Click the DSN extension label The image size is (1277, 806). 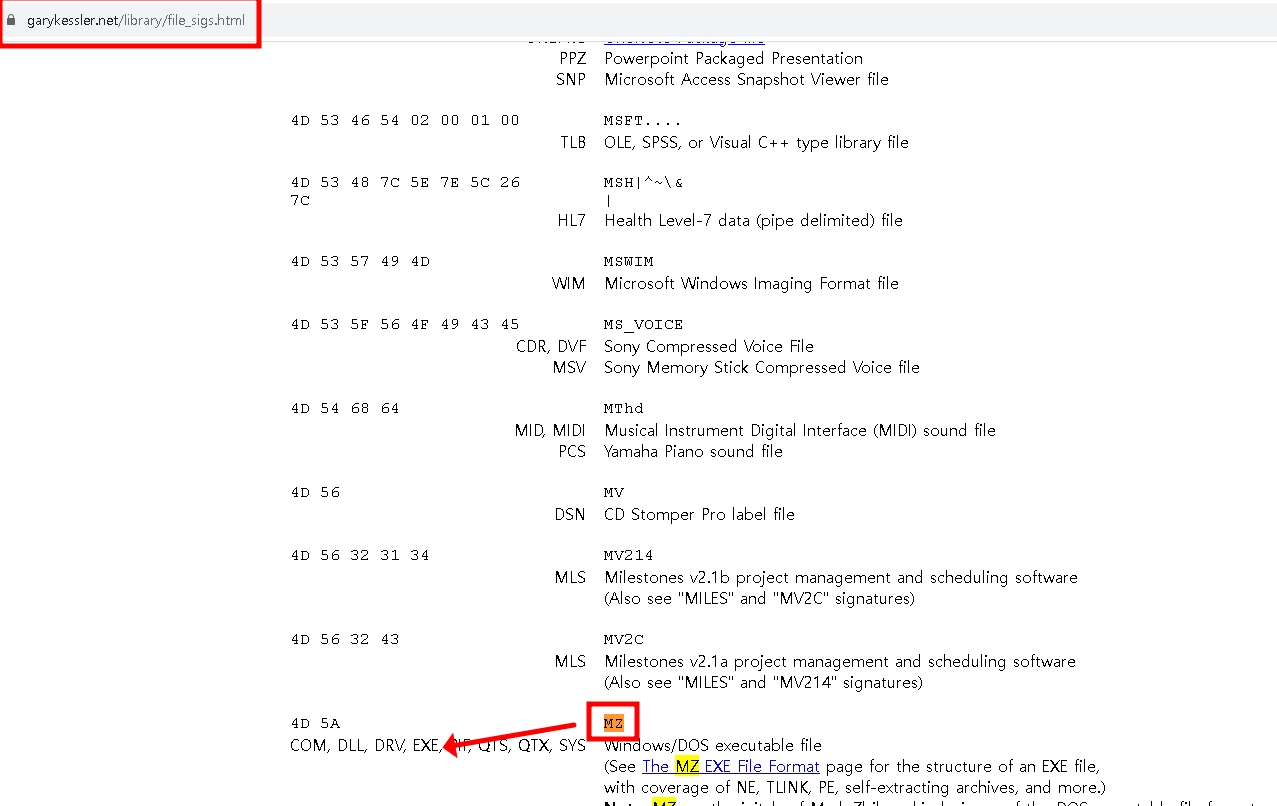(571, 514)
